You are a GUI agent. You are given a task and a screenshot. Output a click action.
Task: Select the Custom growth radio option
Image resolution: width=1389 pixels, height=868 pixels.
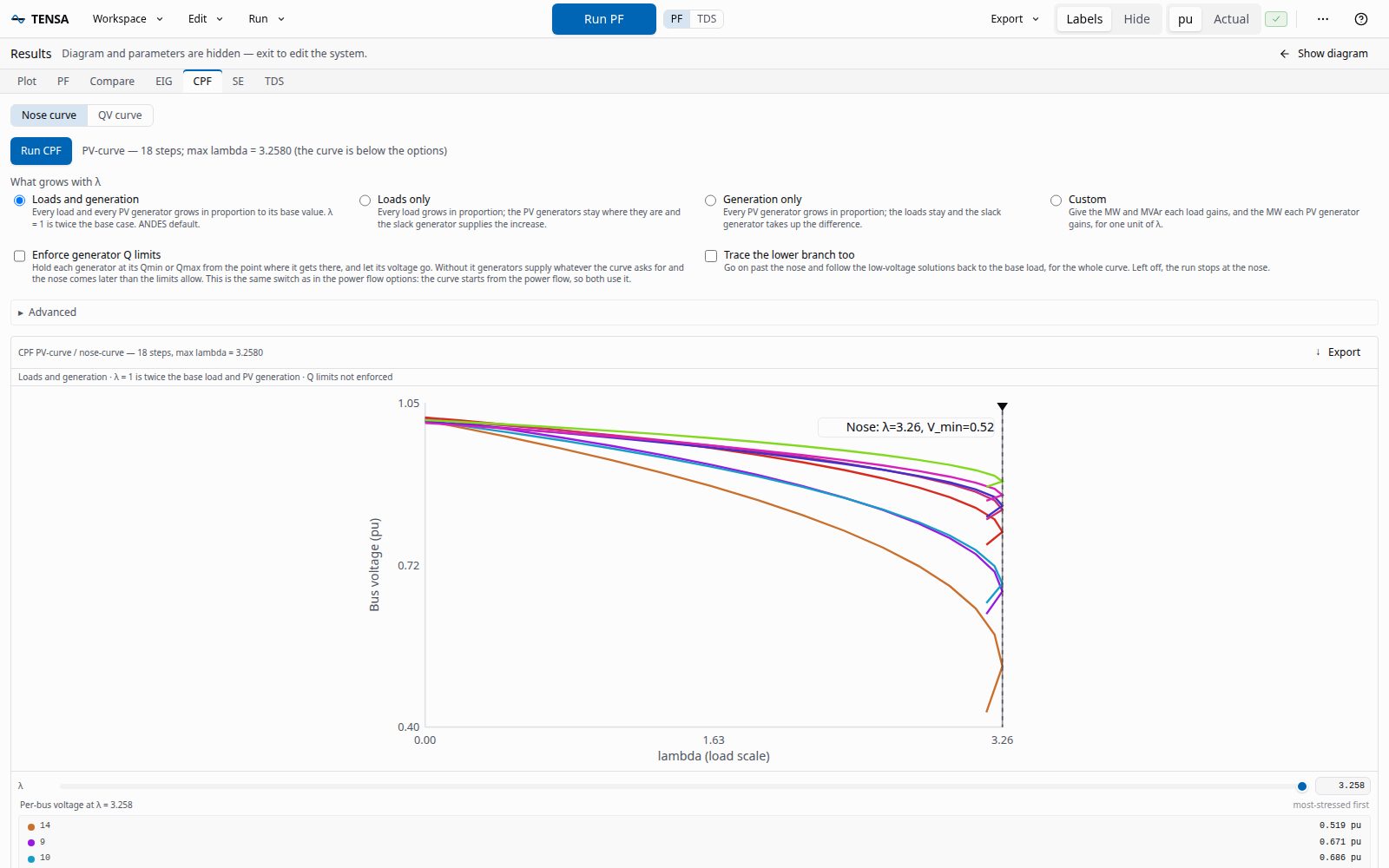pyautogui.click(x=1056, y=201)
